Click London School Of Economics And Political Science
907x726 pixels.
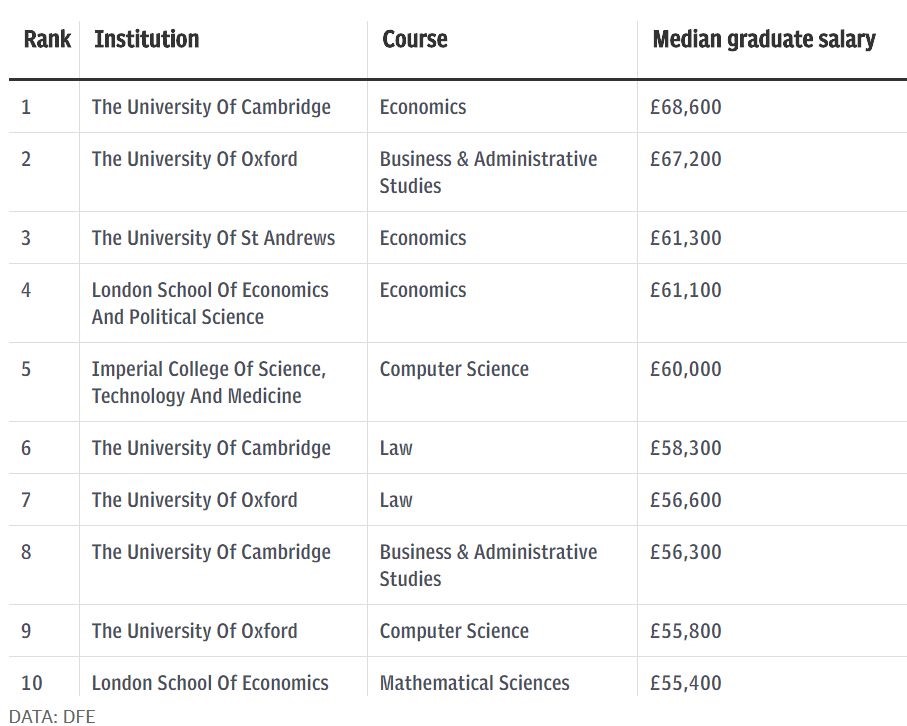210,303
